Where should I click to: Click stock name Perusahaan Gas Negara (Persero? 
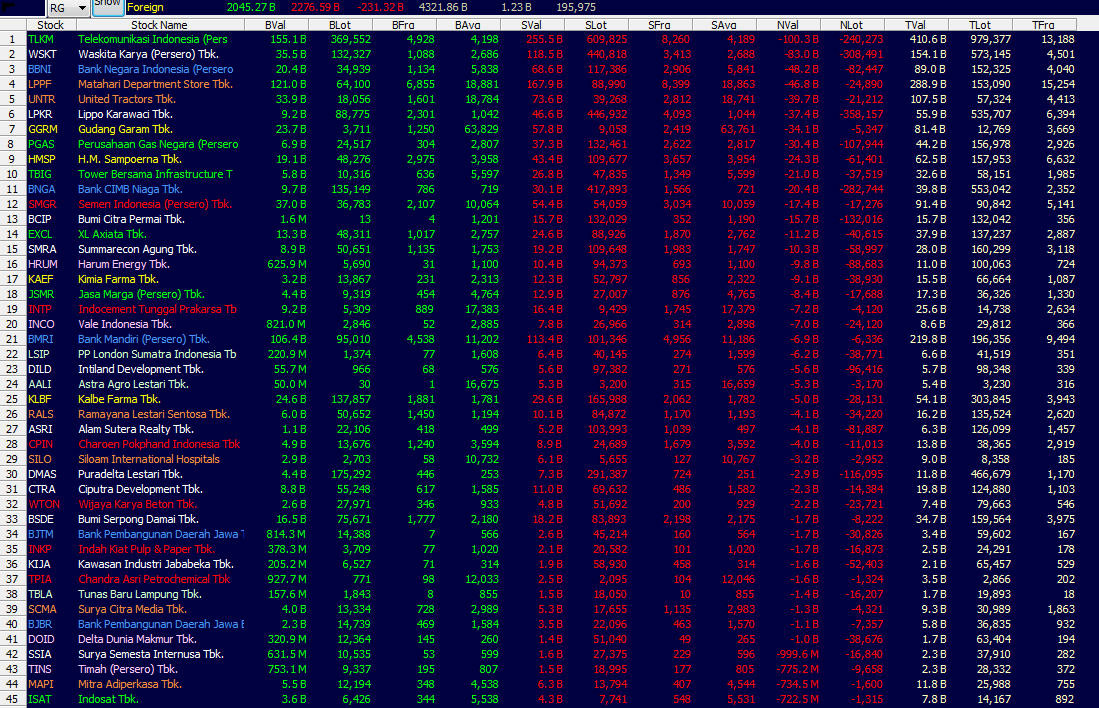158,144
